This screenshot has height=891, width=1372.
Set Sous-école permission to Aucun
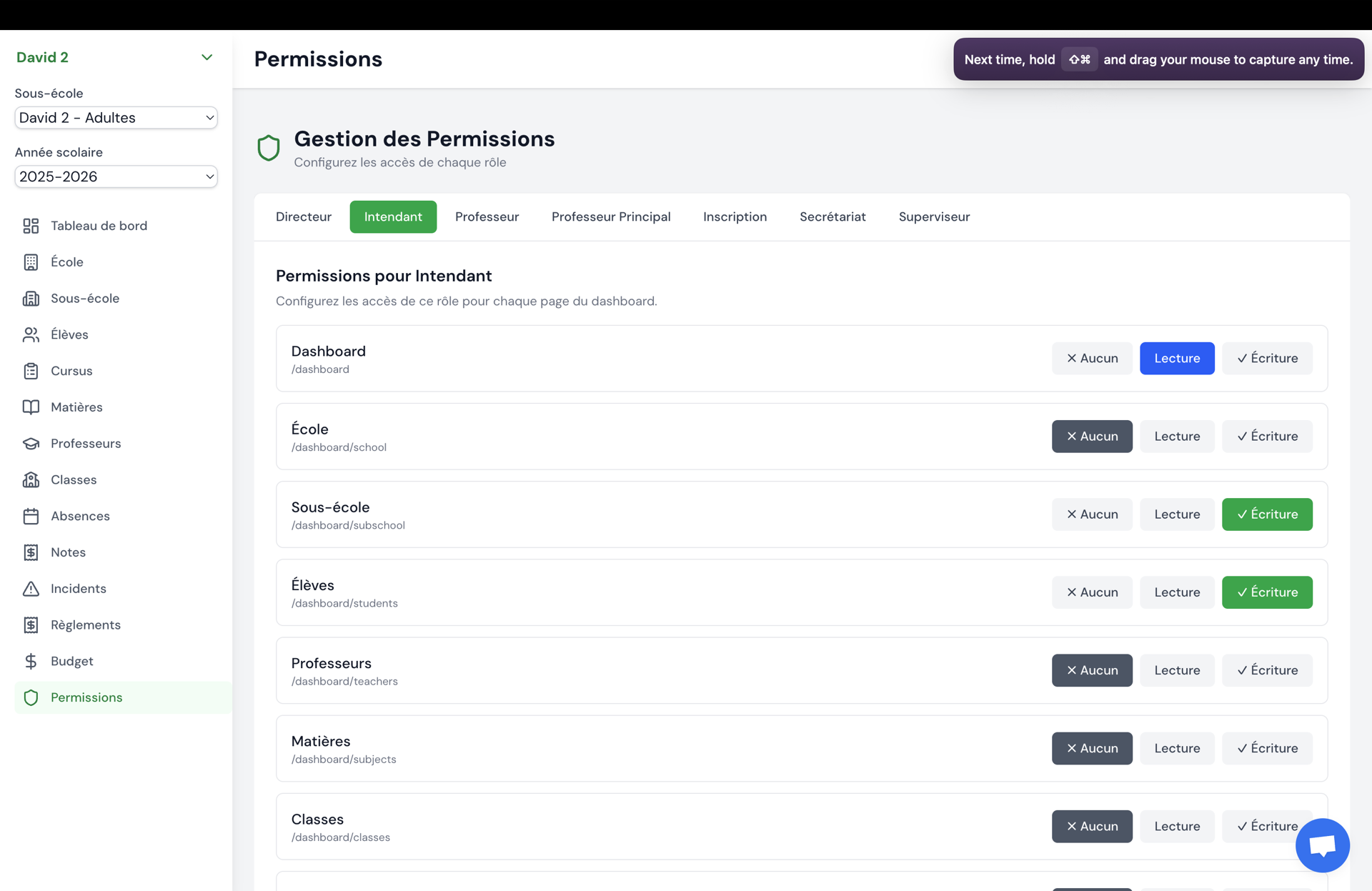1092,514
